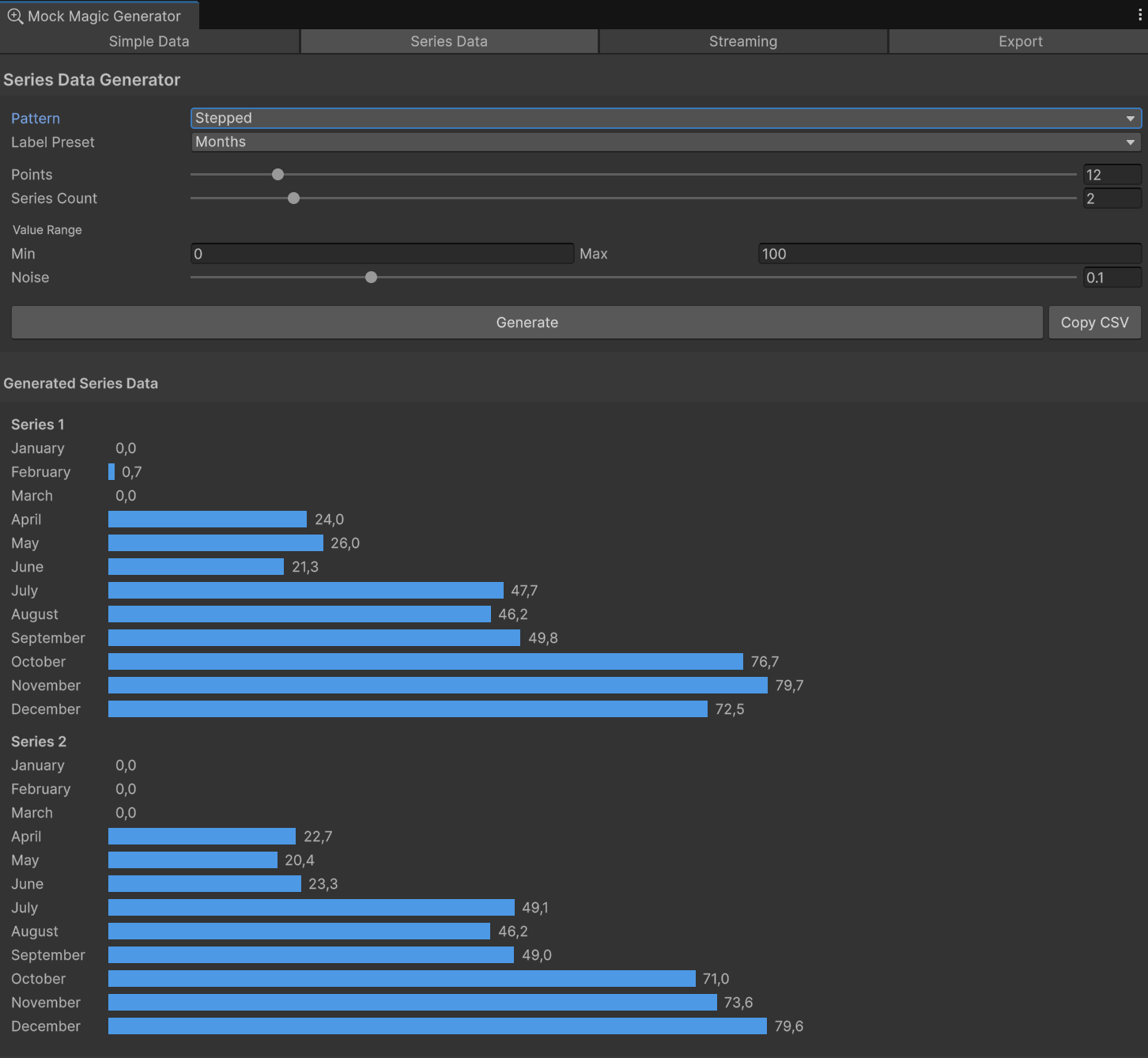Click the Generated Series Data heading
Viewport: 1148px width, 1058px height.
[81, 383]
